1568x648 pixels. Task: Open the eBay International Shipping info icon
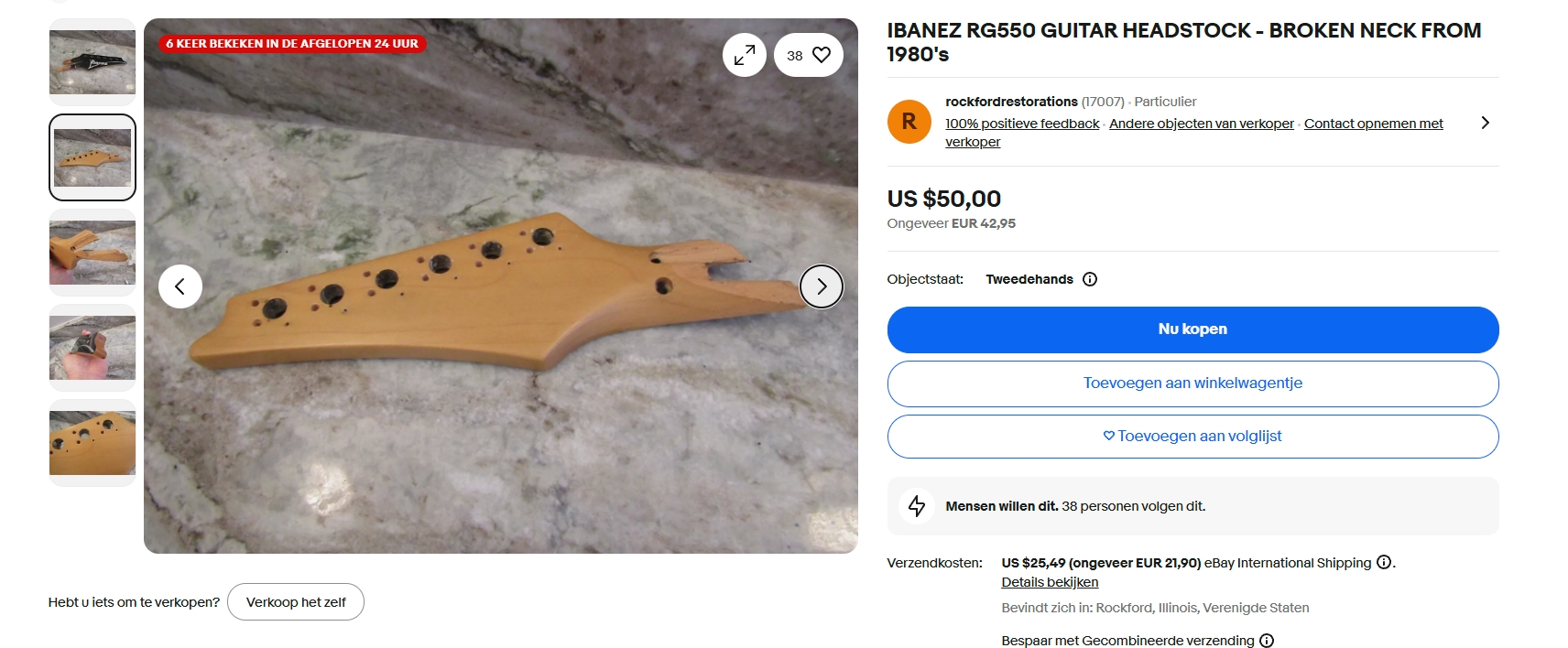[x=1384, y=562]
